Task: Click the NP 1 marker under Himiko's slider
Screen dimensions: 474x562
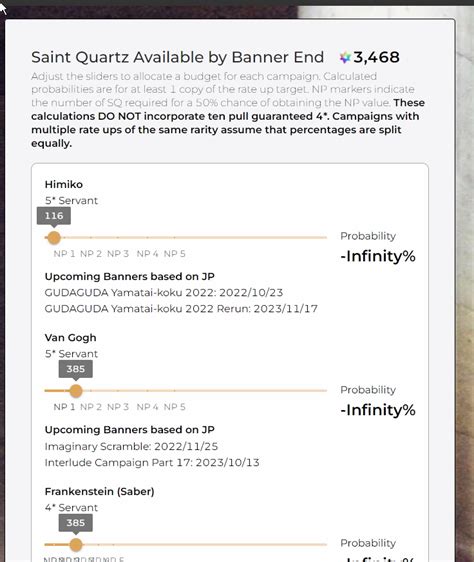Action: (x=64, y=254)
